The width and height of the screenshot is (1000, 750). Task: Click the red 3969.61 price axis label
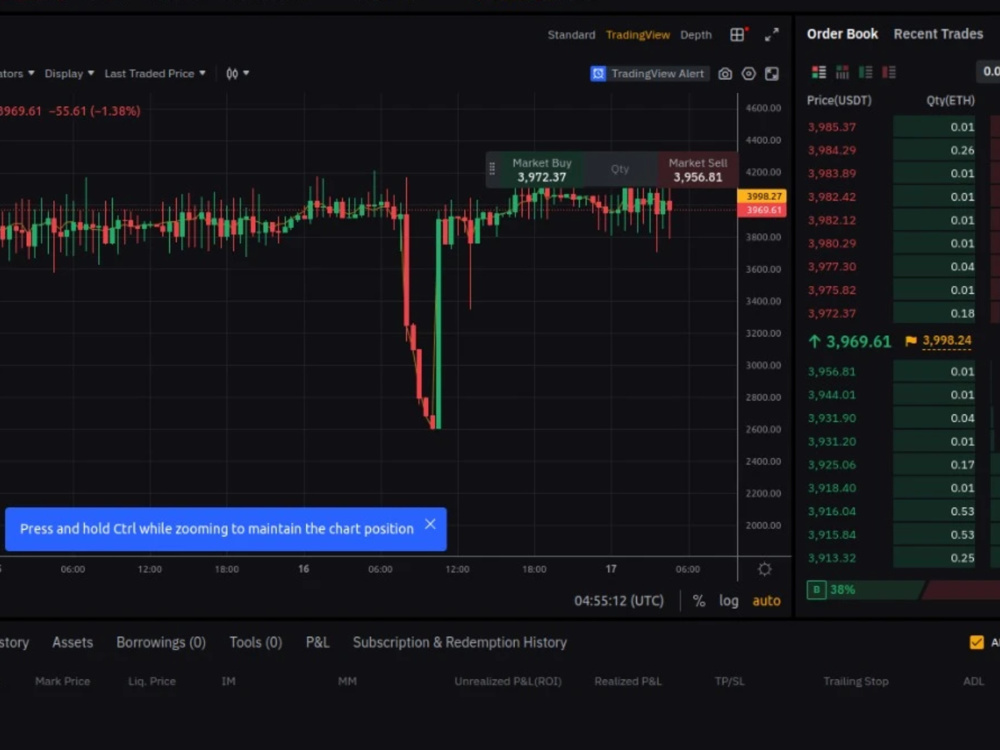pos(761,210)
